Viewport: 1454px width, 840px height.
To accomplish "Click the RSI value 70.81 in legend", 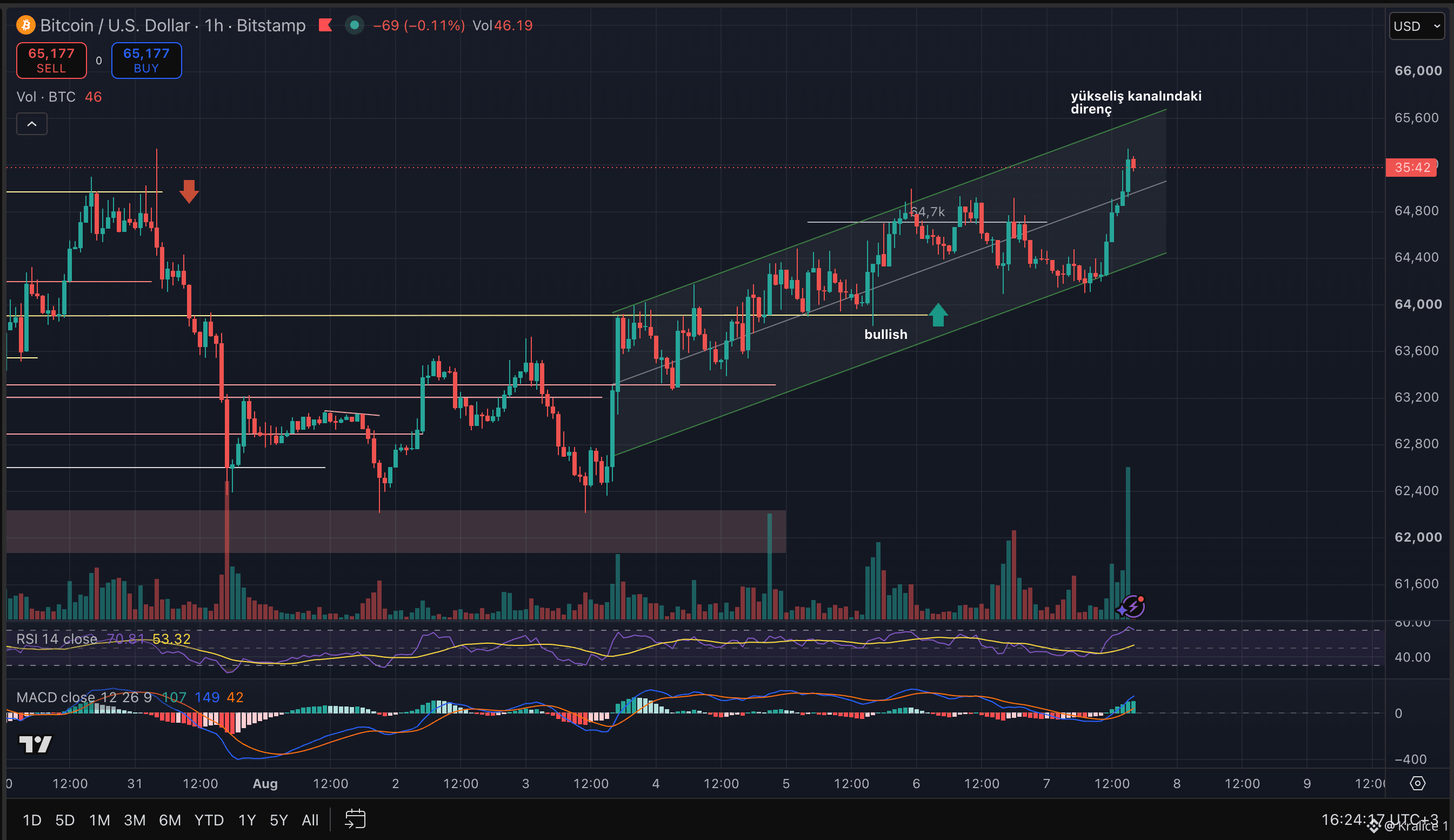I will click(126, 639).
